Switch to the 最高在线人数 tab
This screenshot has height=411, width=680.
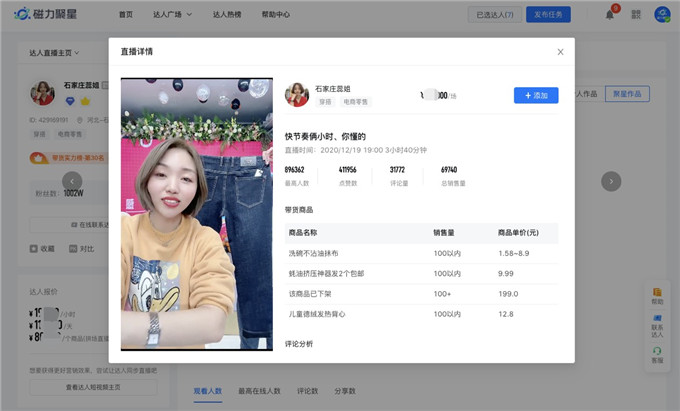coord(259,391)
